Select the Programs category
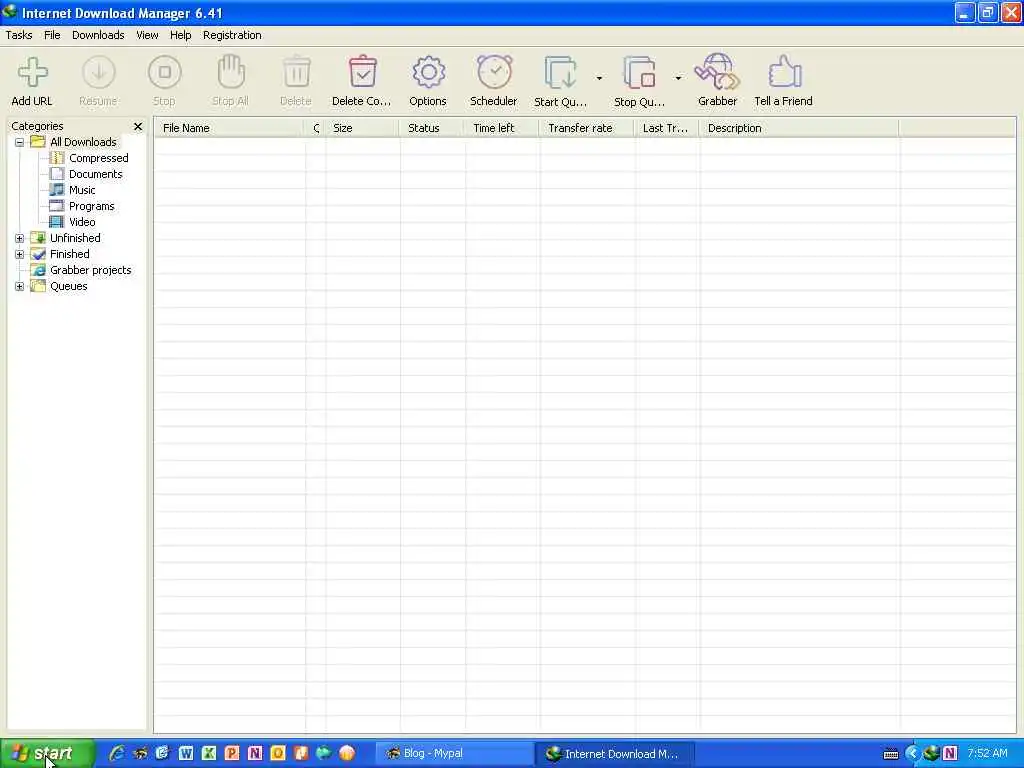This screenshot has height=768, width=1024. coord(91,206)
